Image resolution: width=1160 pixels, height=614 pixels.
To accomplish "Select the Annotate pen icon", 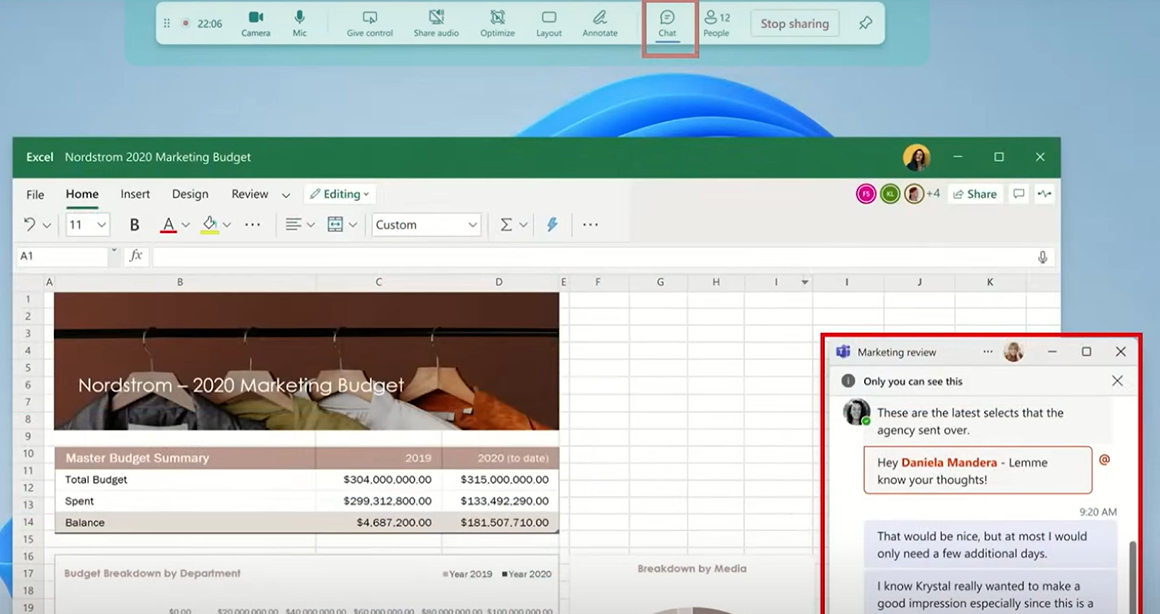I will 600,23.
